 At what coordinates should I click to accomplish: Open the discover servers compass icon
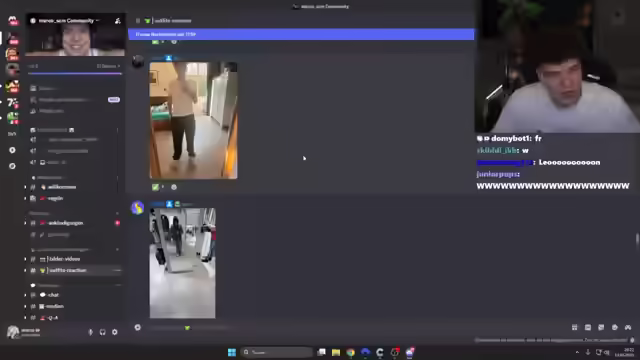(x=12, y=166)
